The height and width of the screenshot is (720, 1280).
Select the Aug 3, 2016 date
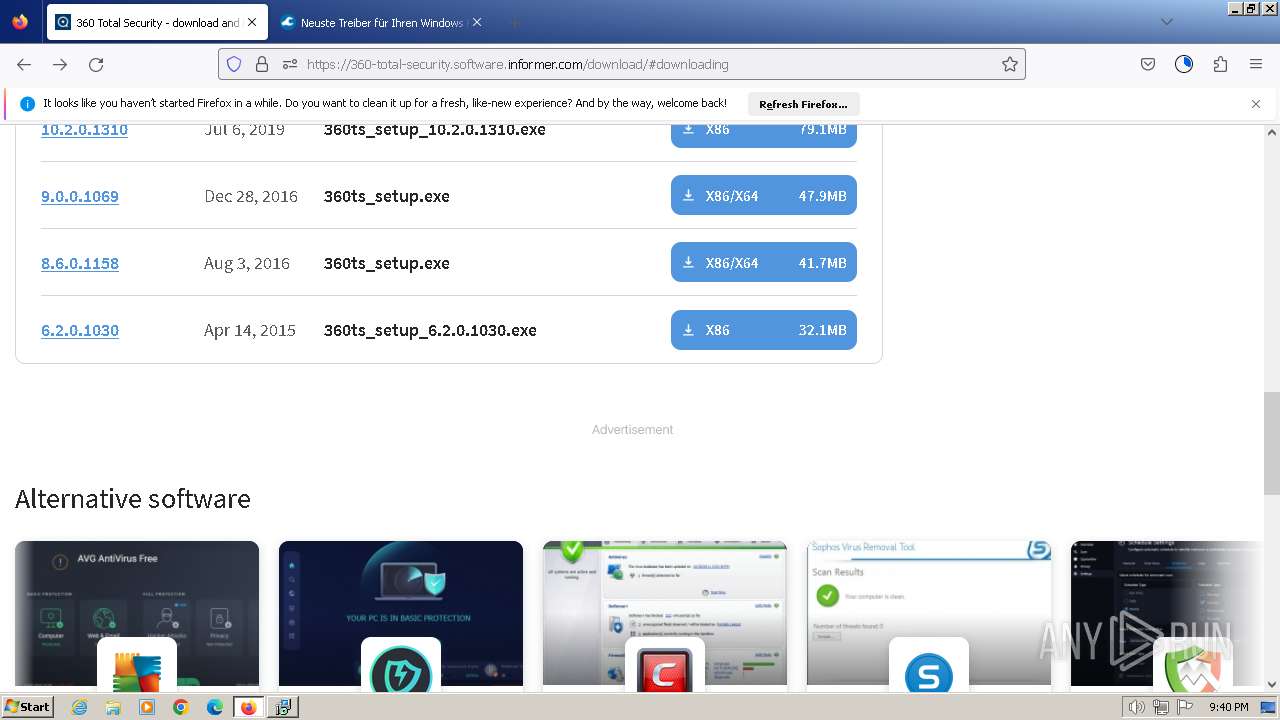[x=247, y=263]
